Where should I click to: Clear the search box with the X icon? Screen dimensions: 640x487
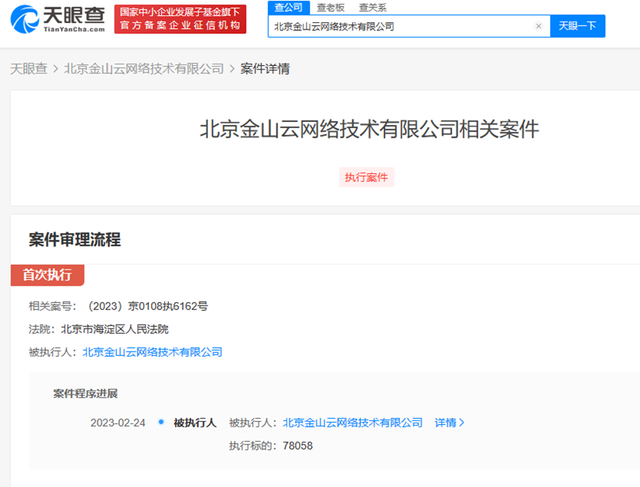point(538,26)
